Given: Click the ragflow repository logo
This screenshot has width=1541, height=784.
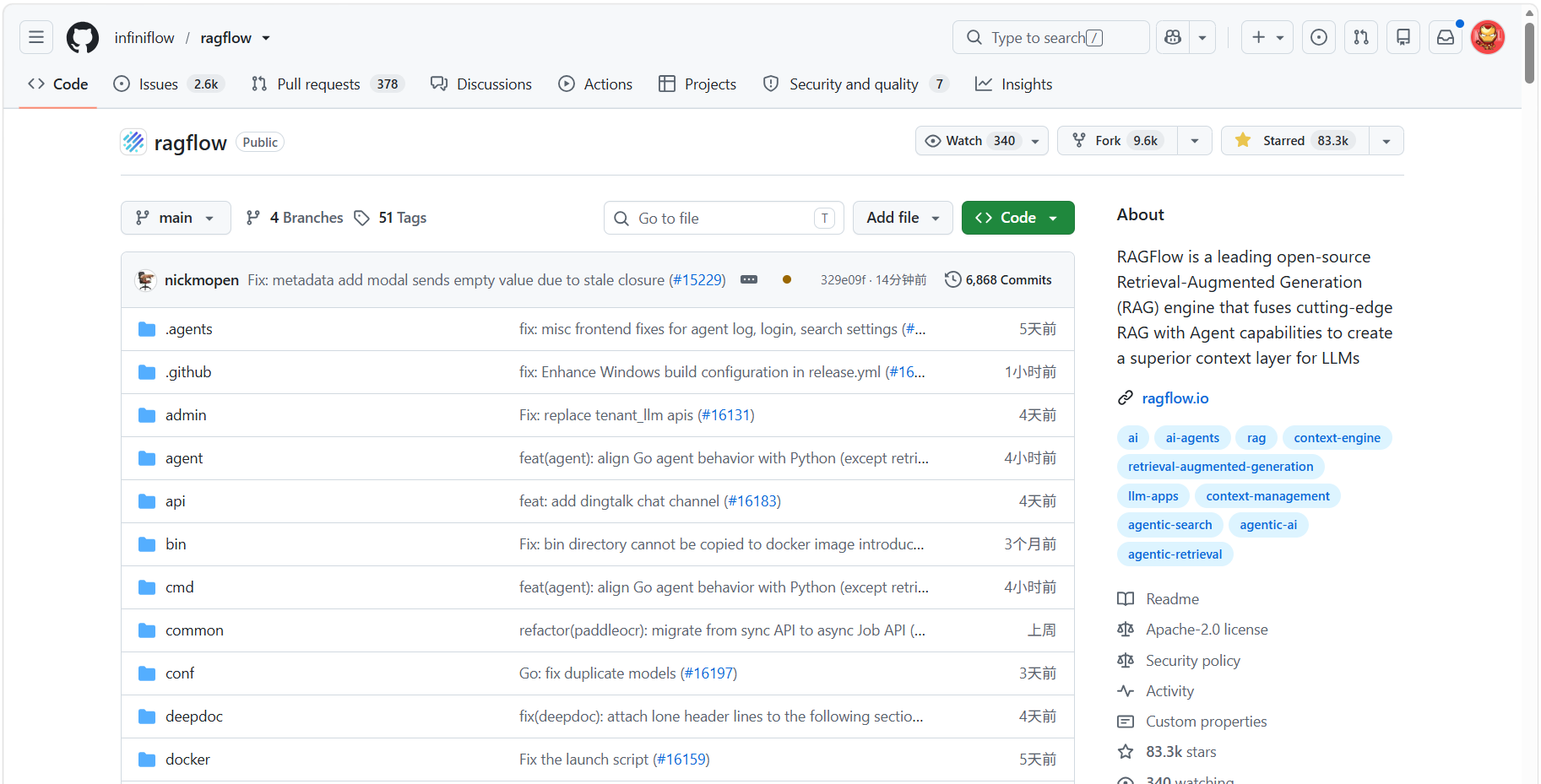Looking at the screenshot, I should [133, 142].
